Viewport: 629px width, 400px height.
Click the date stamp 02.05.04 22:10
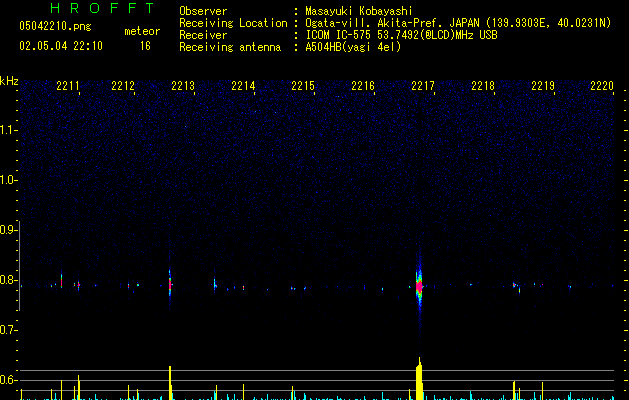[61, 46]
